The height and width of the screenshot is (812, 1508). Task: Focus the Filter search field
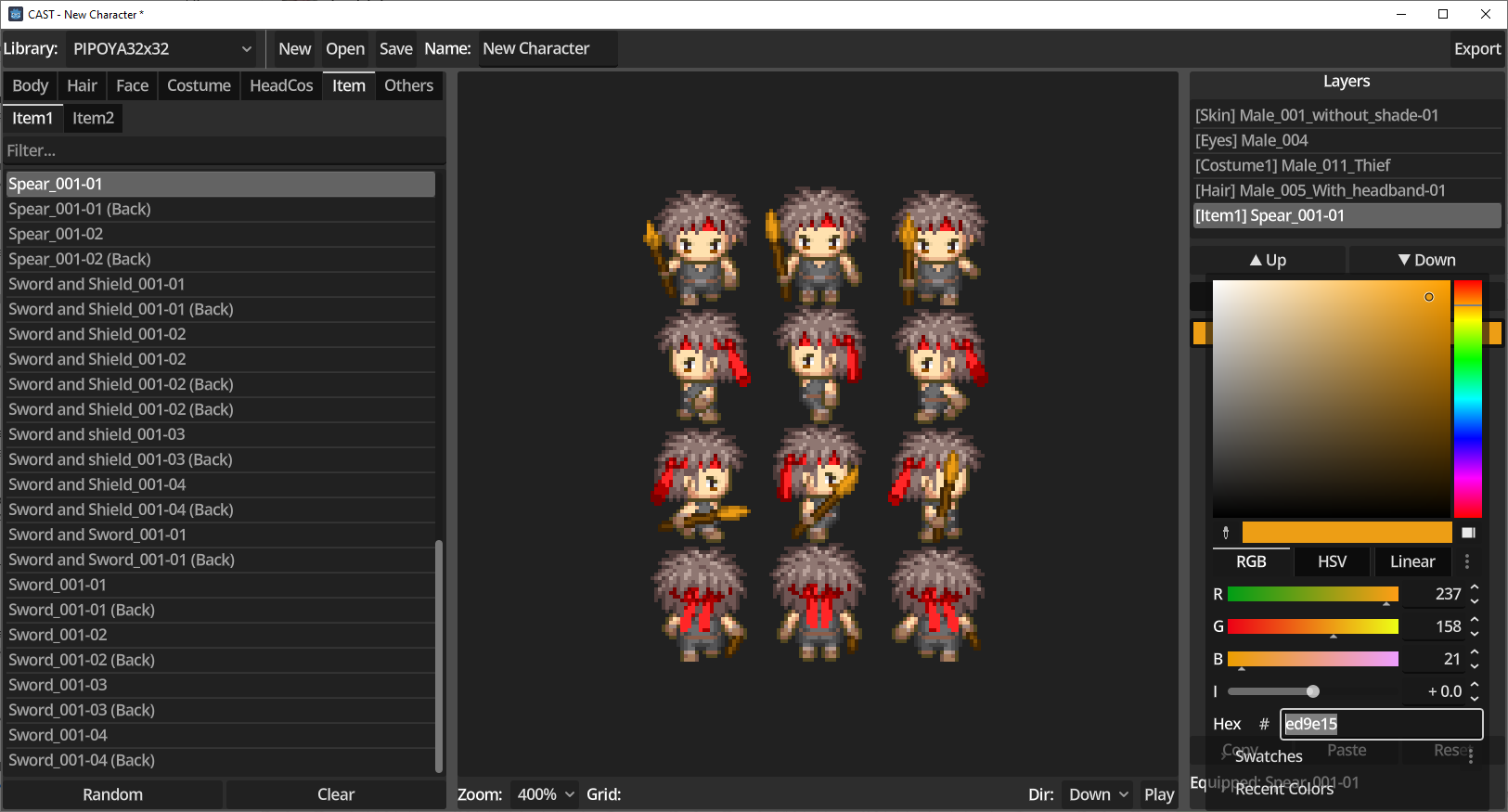[x=225, y=150]
